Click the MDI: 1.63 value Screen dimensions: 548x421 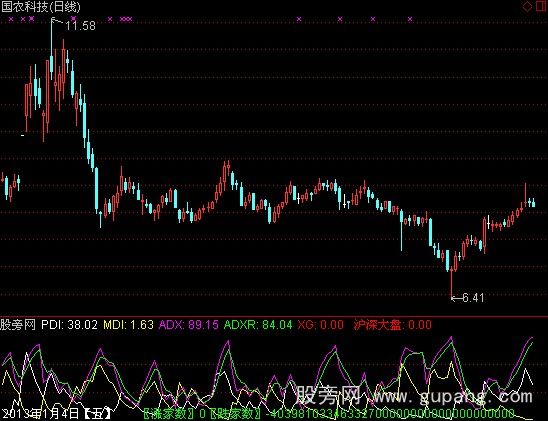(128, 325)
